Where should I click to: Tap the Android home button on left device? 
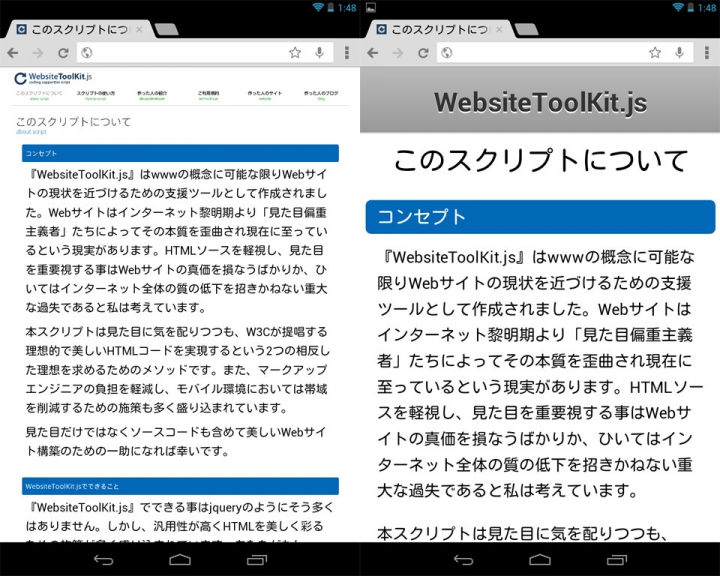180,559
